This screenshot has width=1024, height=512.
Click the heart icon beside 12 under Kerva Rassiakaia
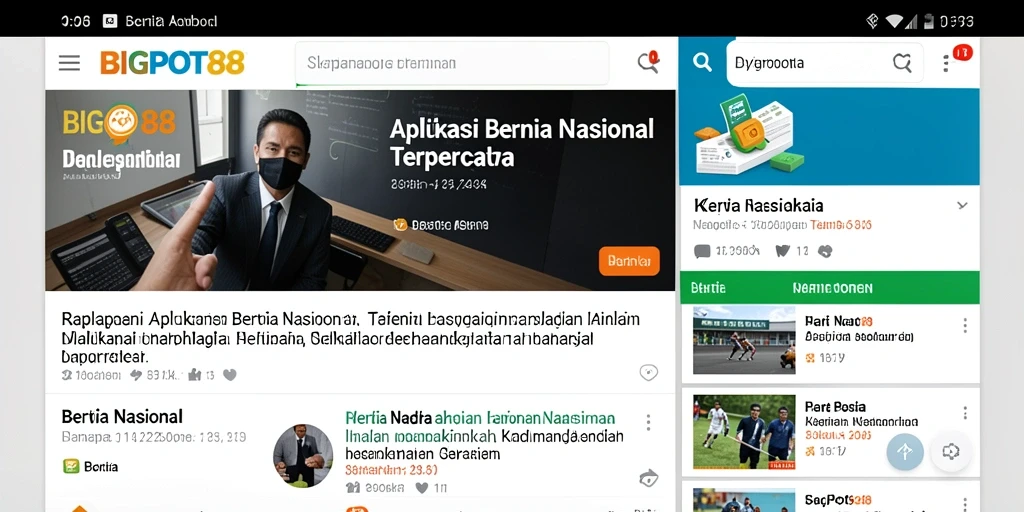[782, 250]
